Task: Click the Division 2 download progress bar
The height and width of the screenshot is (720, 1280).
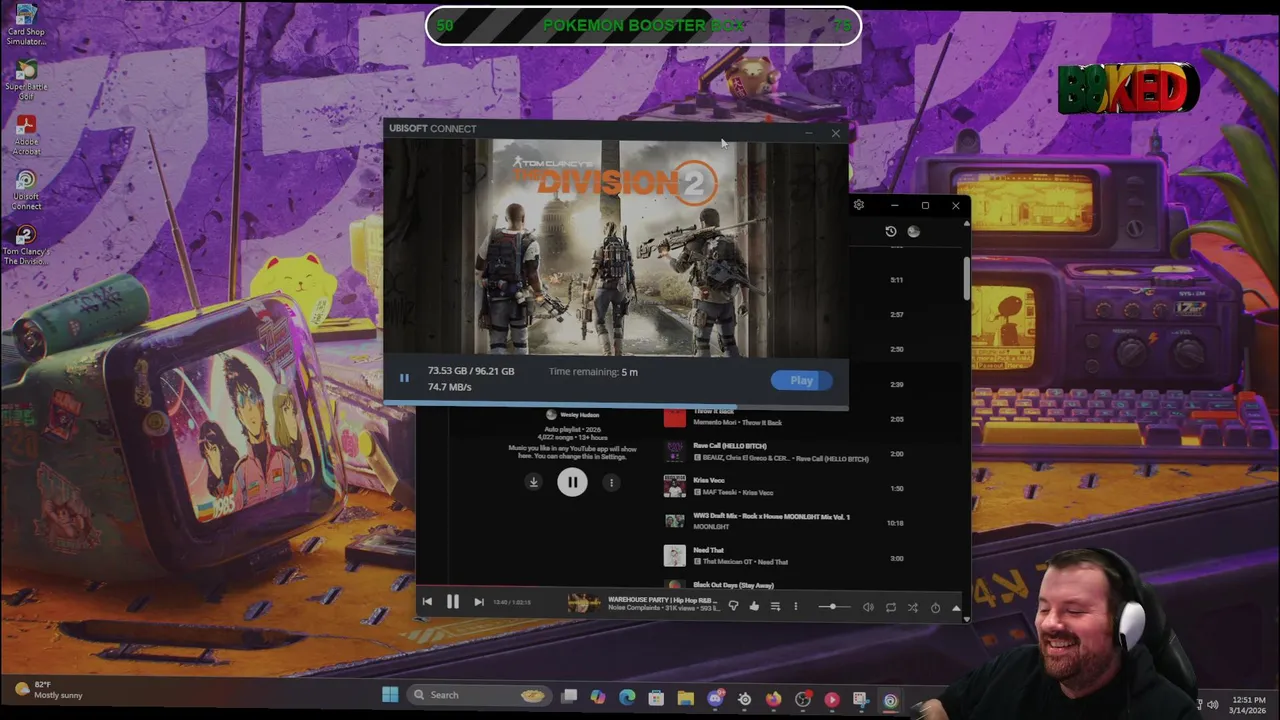Action: click(616, 404)
